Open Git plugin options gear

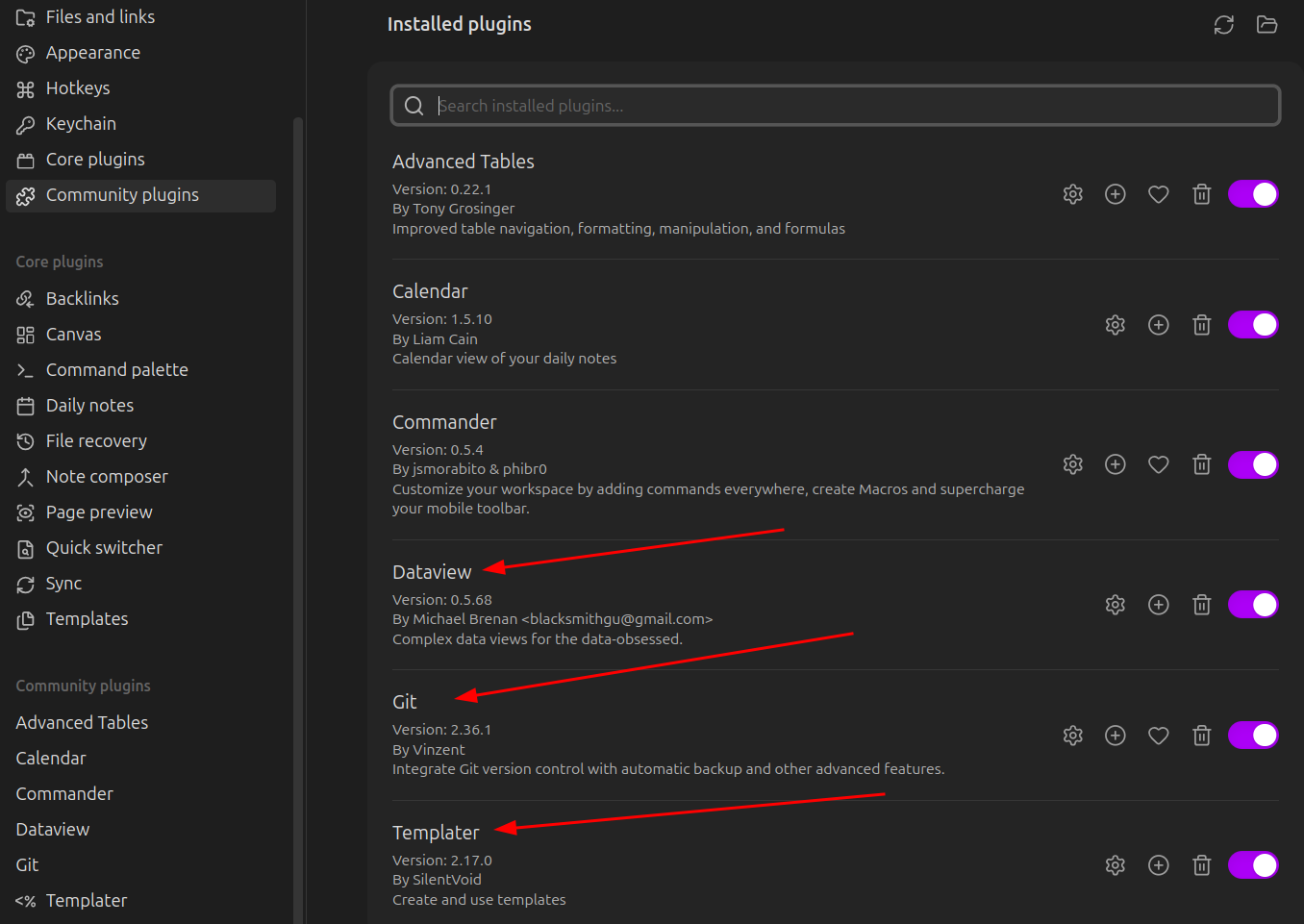pyautogui.click(x=1072, y=736)
